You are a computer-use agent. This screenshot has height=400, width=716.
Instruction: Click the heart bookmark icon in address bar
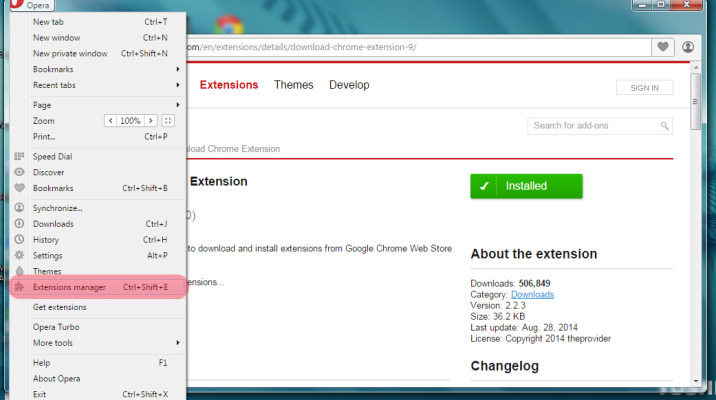(664, 47)
